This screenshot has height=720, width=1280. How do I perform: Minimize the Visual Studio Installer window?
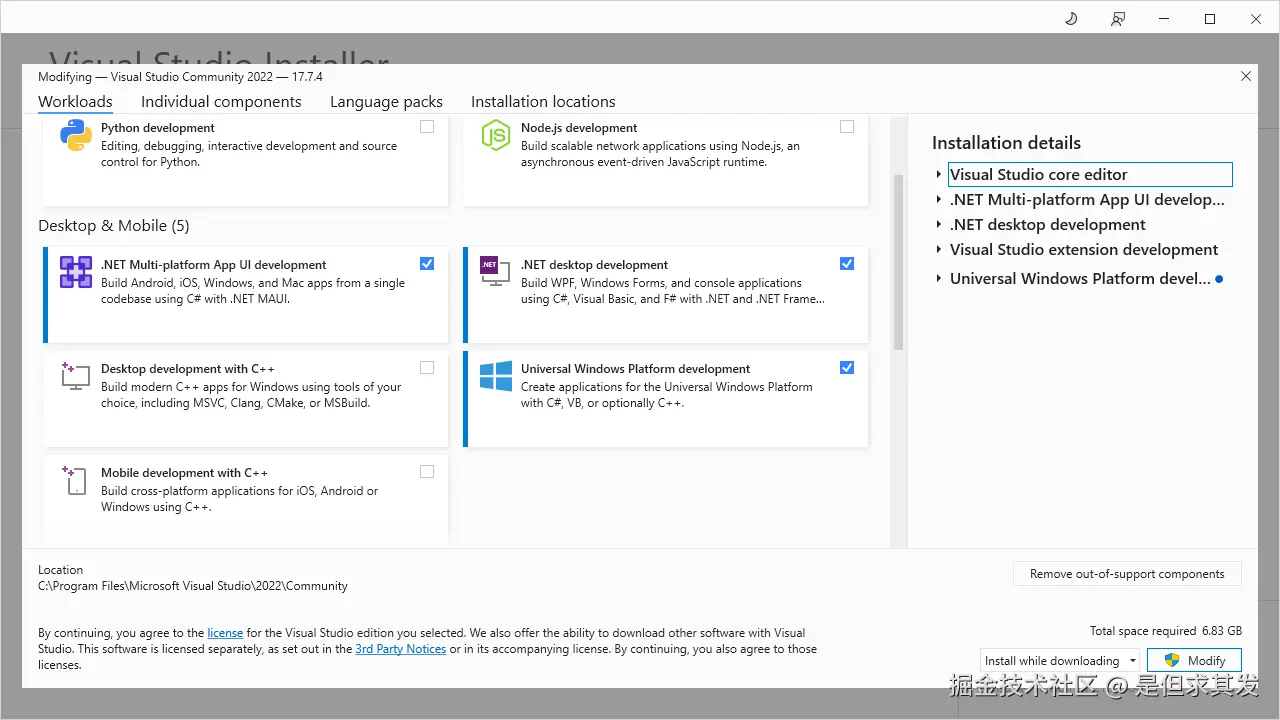(1164, 18)
